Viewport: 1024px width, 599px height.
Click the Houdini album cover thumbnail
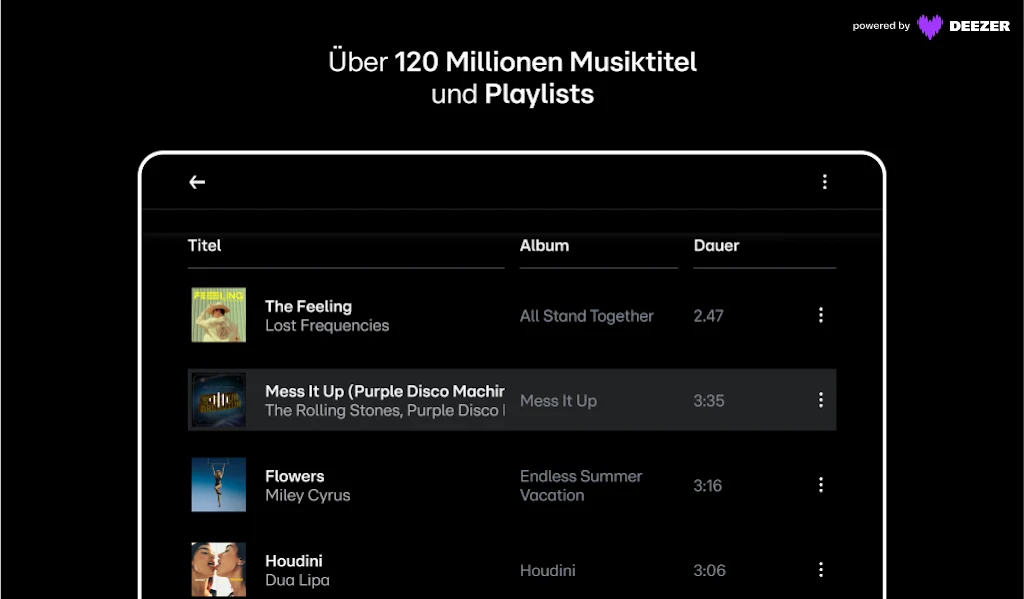coord(218,569)
